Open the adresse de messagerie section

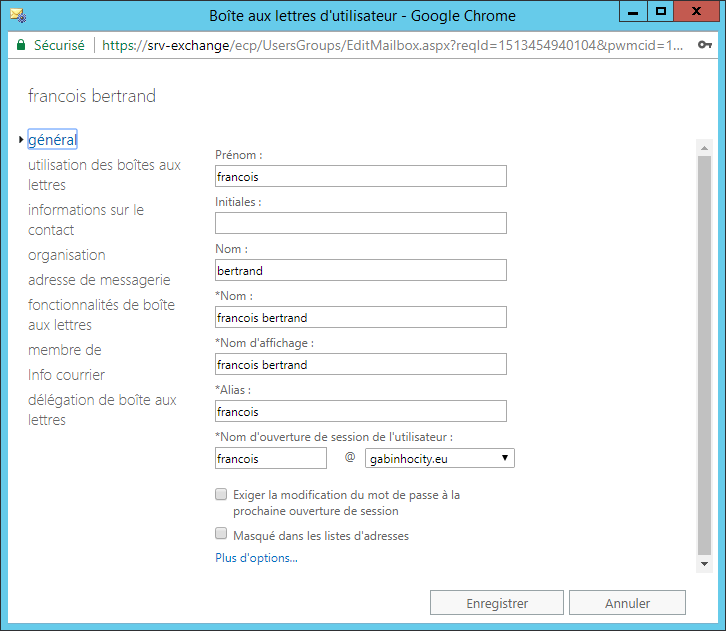tap(99, 280)
